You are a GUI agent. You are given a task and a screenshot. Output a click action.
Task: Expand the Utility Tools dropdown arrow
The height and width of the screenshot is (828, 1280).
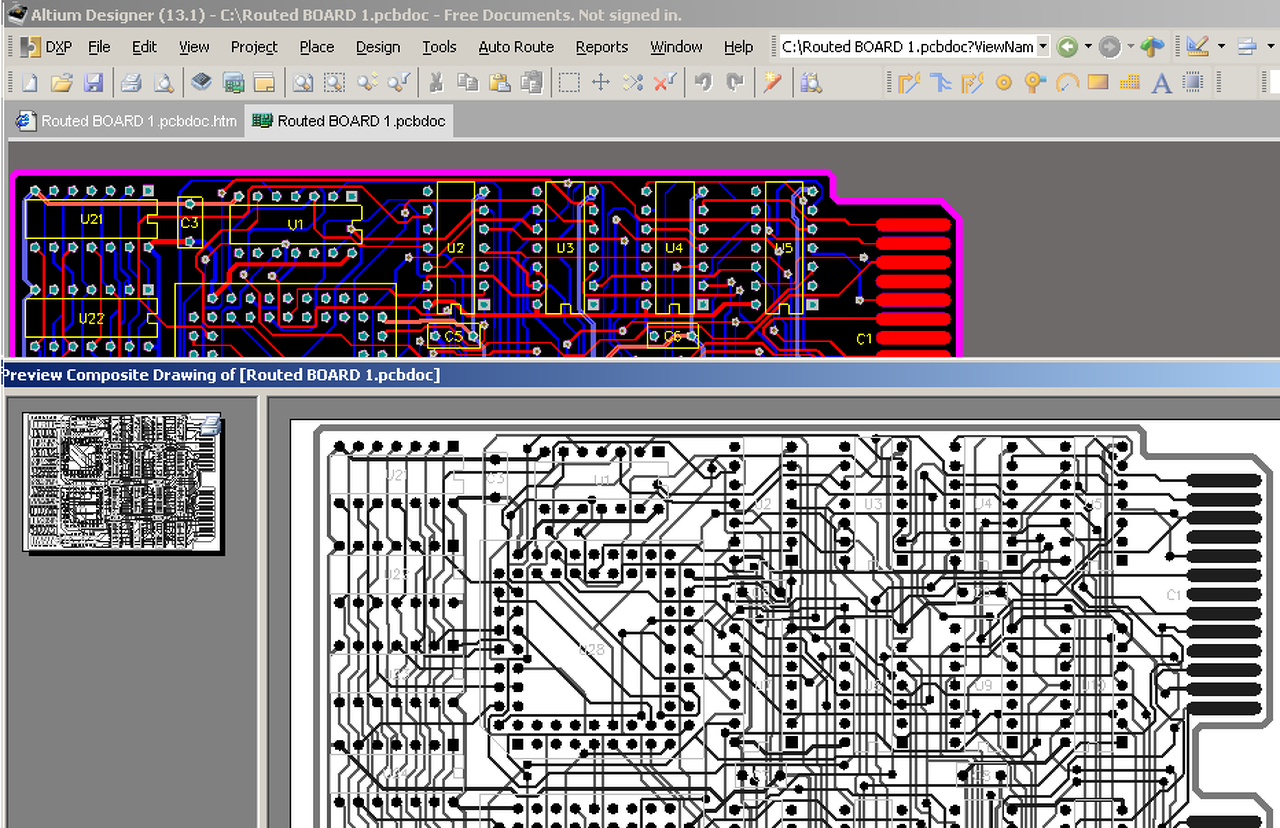(1221, 46)
